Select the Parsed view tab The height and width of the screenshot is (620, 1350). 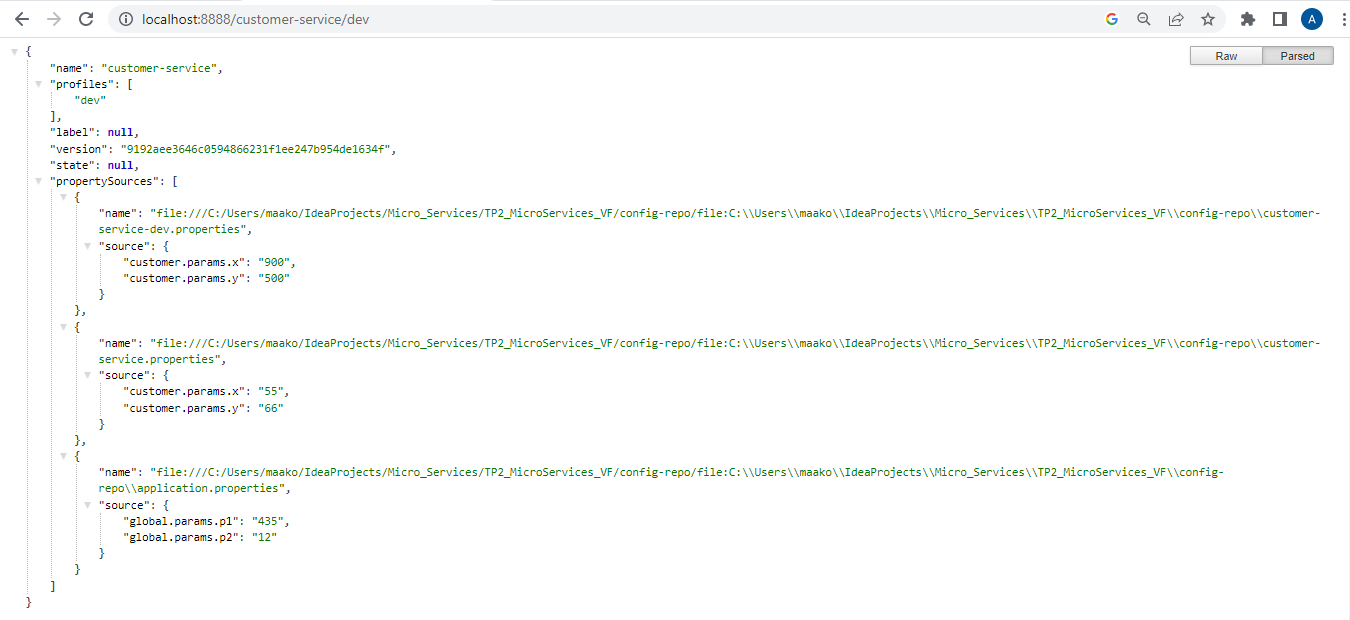coord(1297,56)
